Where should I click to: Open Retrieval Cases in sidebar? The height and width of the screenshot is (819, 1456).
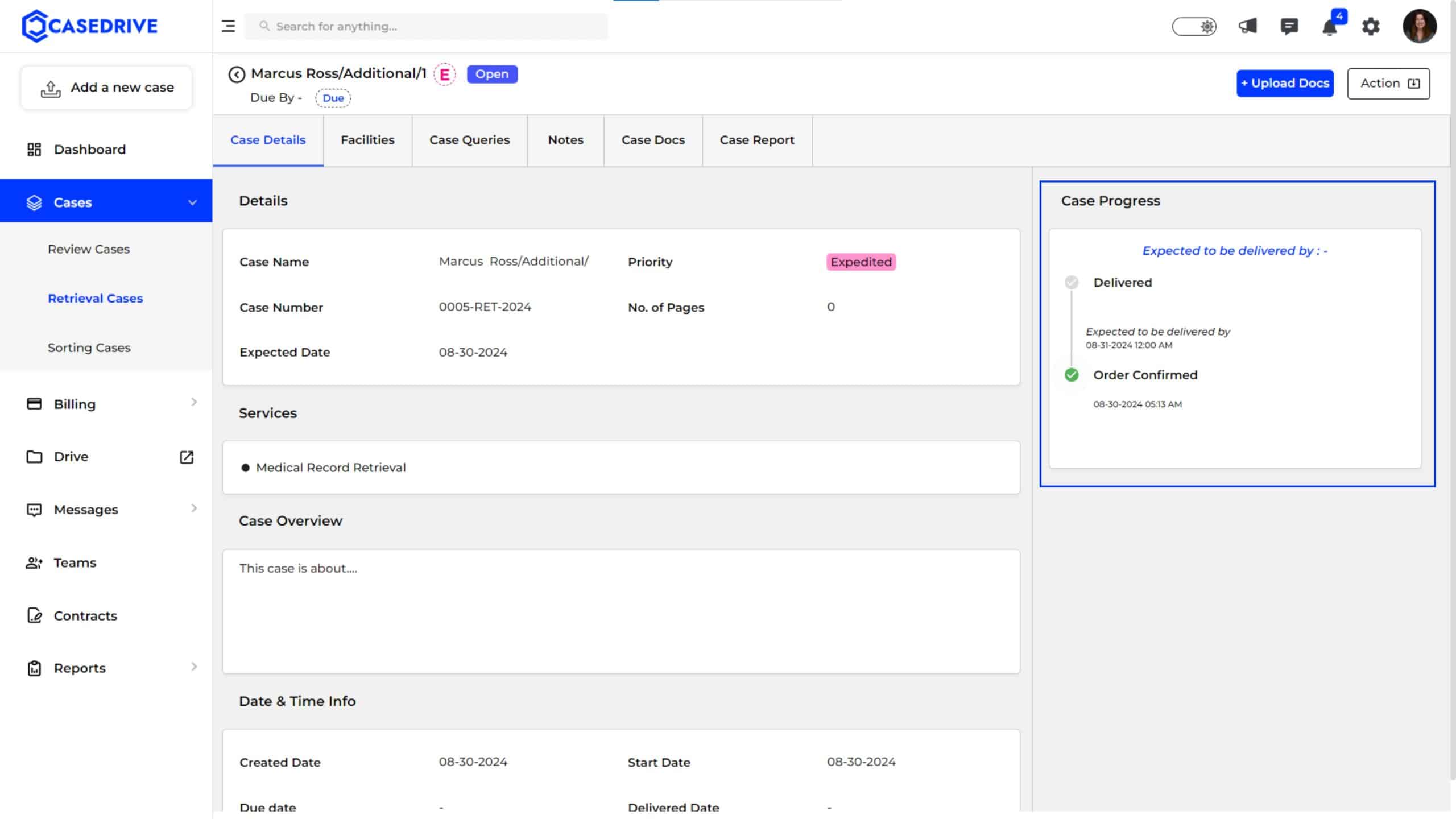coord(96,299)
